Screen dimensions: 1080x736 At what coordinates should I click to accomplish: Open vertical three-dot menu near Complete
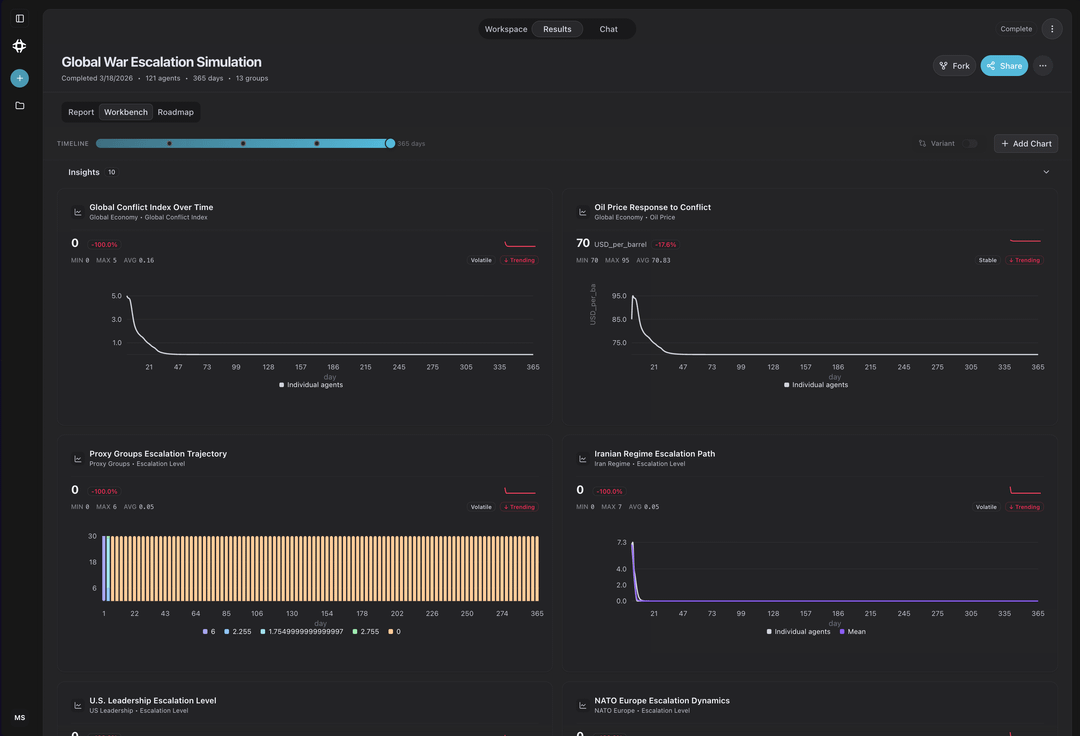[1051, 29]
